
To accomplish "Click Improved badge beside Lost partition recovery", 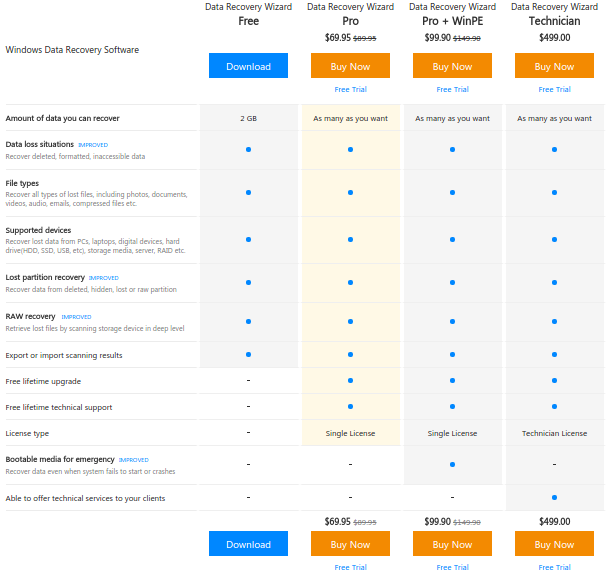I will pos(104,278).
